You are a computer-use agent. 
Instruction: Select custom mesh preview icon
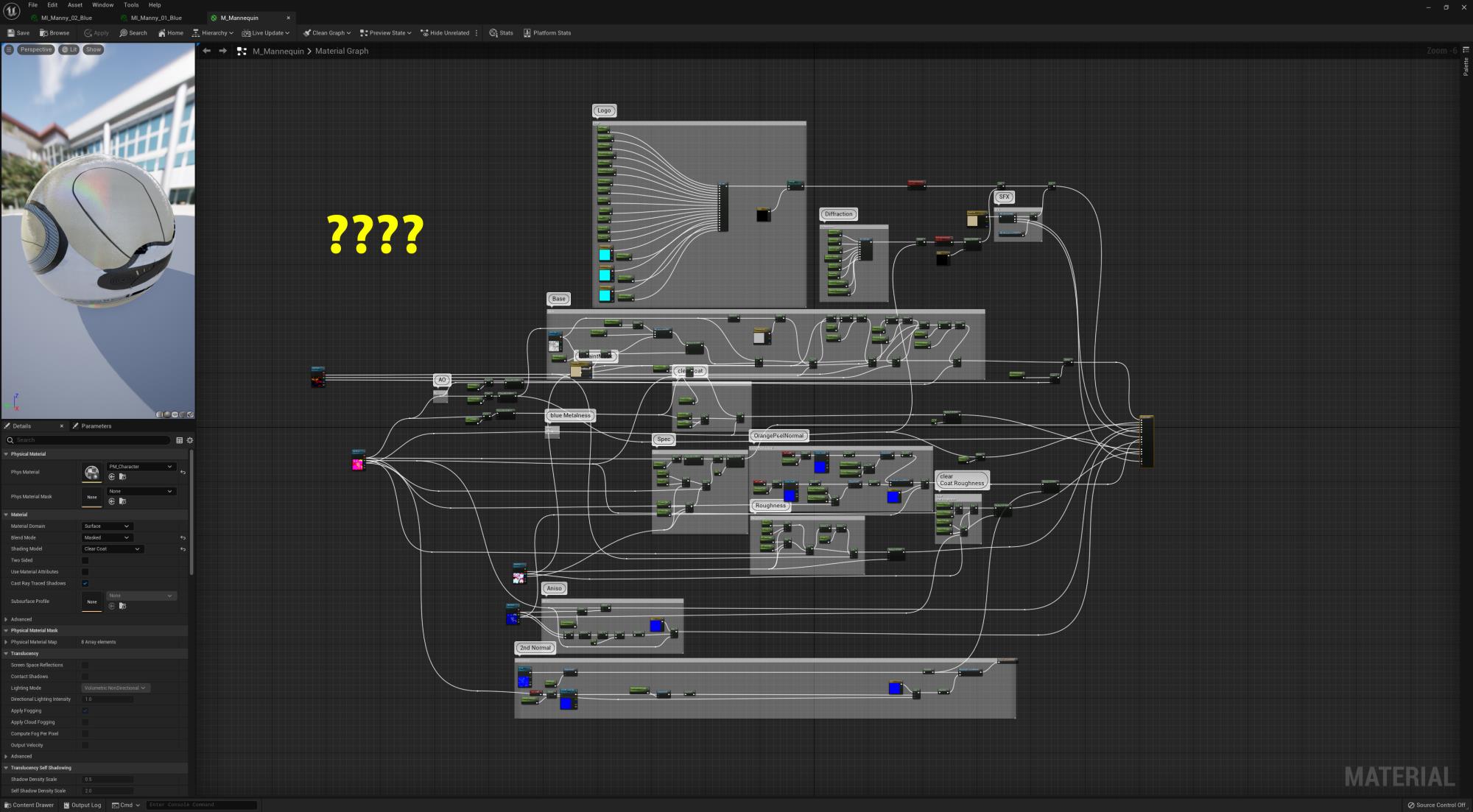point(190,414)
